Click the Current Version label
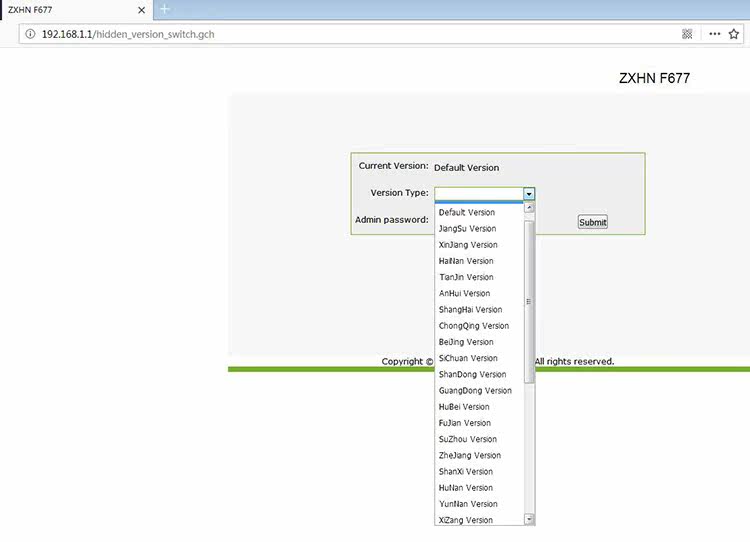 [x=393, y=166]
